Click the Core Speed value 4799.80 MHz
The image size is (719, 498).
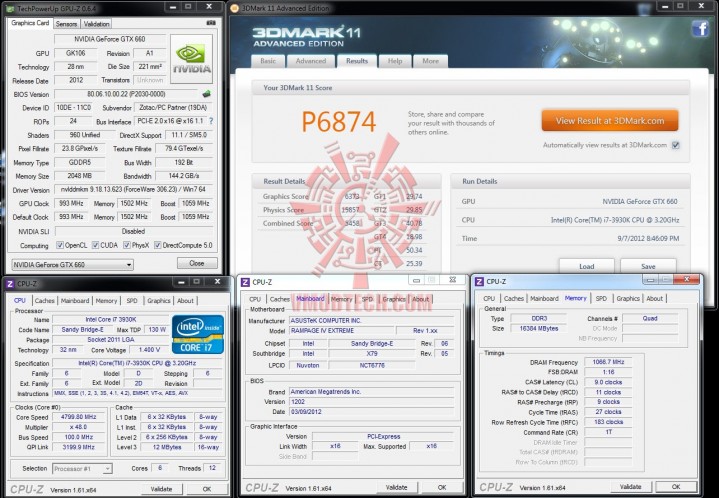pyautogui.click(x=79, y=417)
